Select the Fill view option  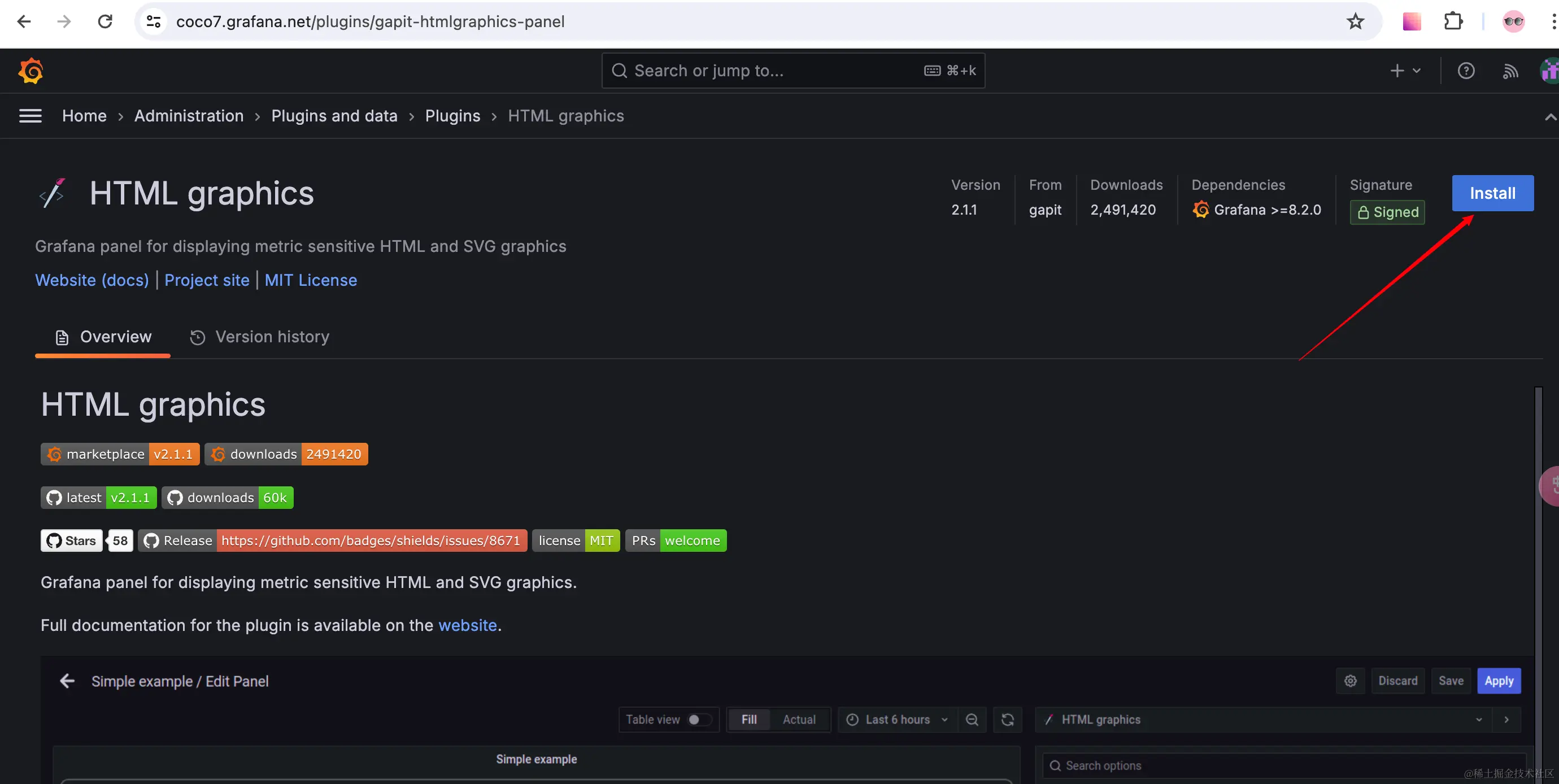(x=748, y=719)
